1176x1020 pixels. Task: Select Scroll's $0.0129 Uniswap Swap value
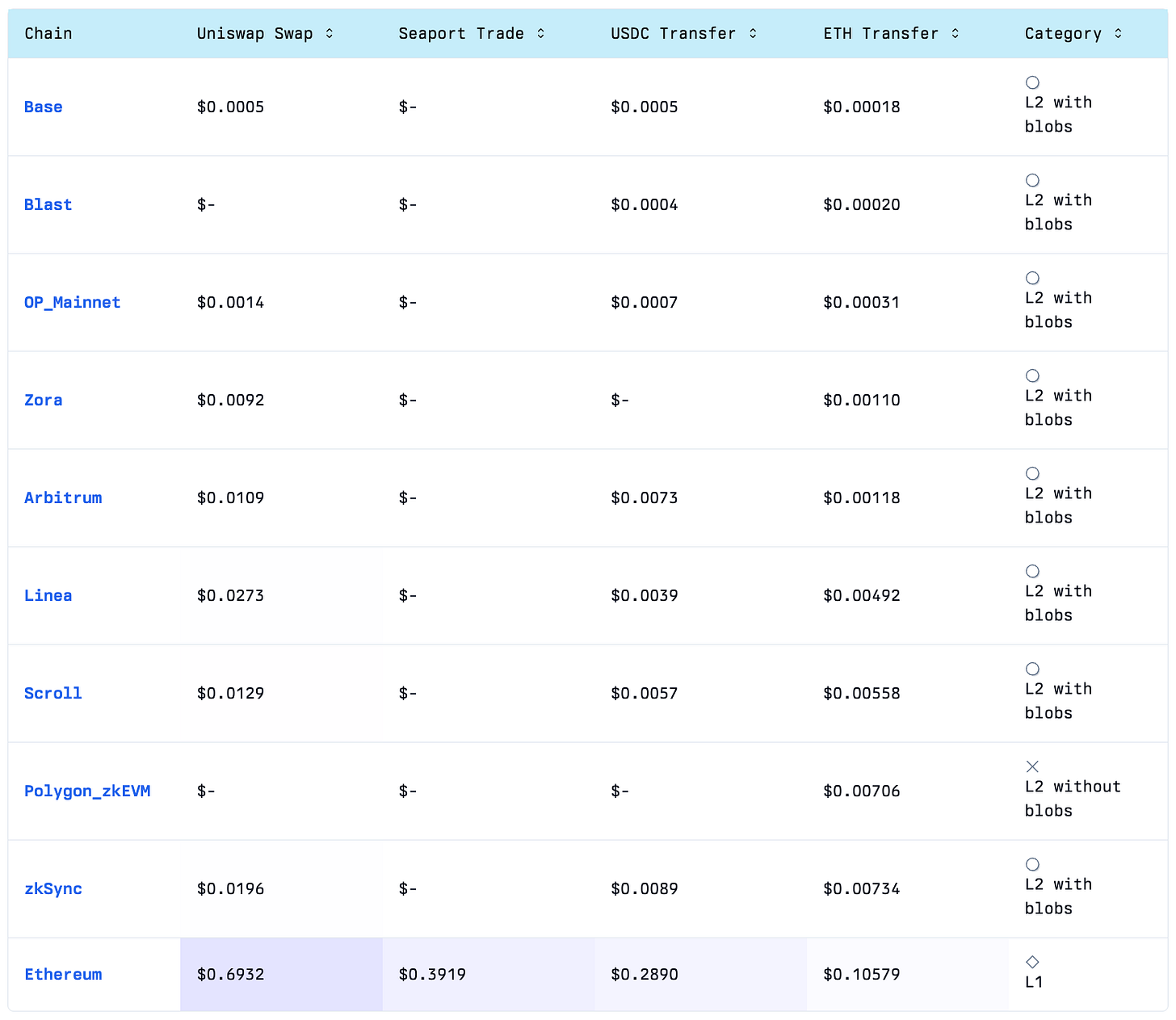231,693
